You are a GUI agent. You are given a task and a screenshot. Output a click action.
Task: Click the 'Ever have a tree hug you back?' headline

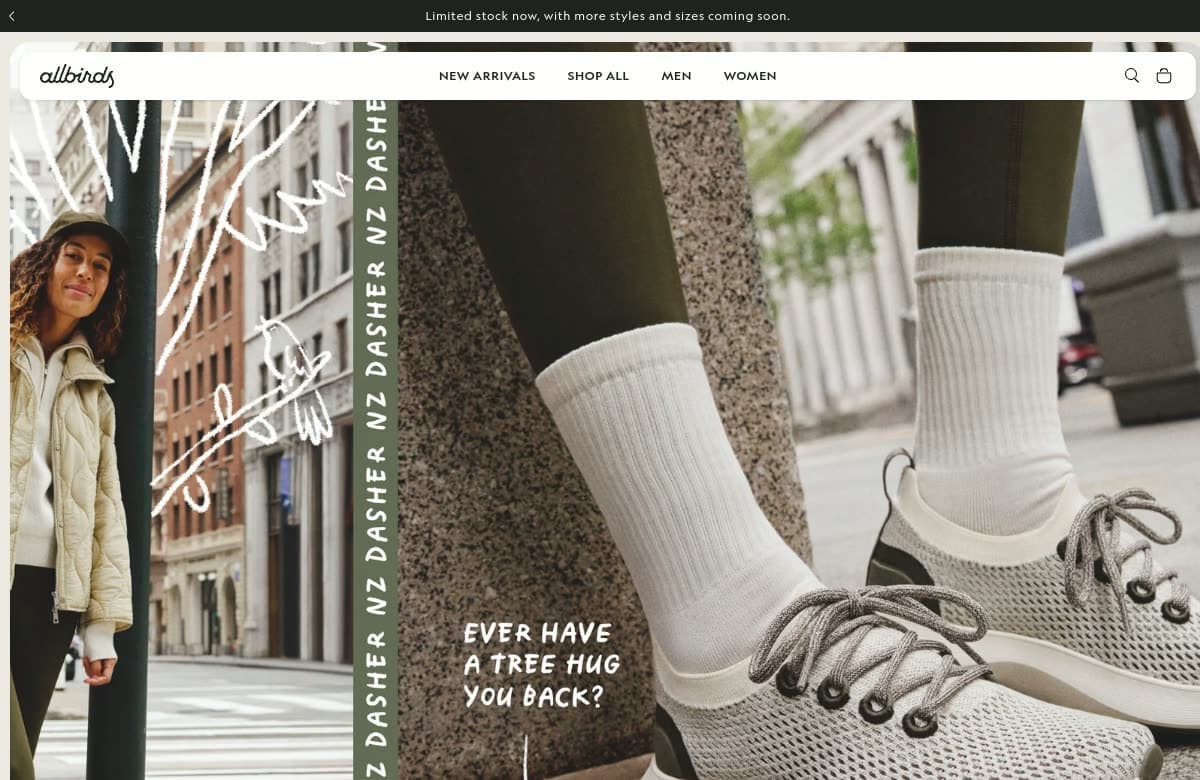click(541, 665)
